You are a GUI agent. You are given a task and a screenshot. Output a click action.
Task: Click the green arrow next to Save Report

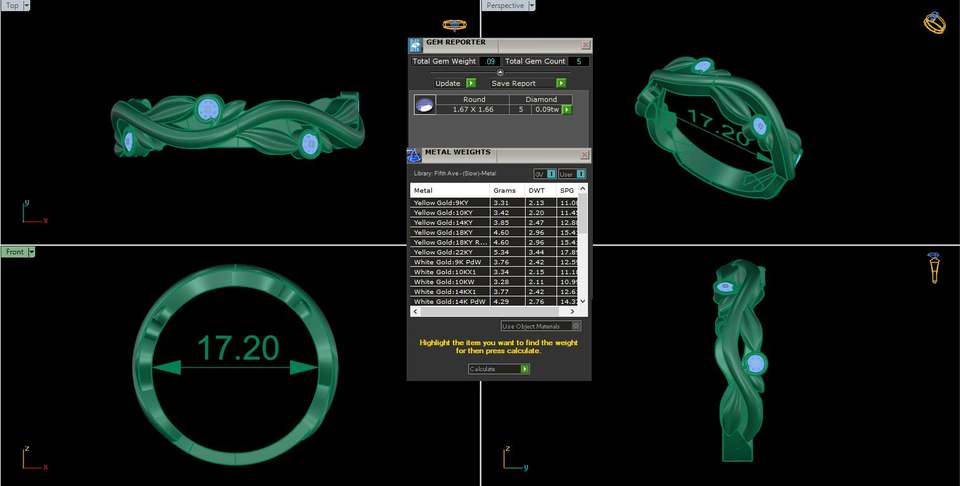561,83
